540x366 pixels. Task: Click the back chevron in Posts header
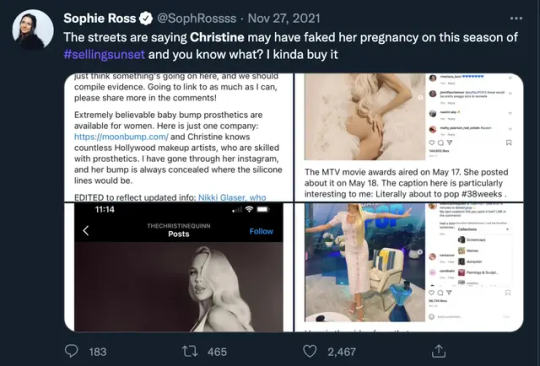(x=86, y=230)
